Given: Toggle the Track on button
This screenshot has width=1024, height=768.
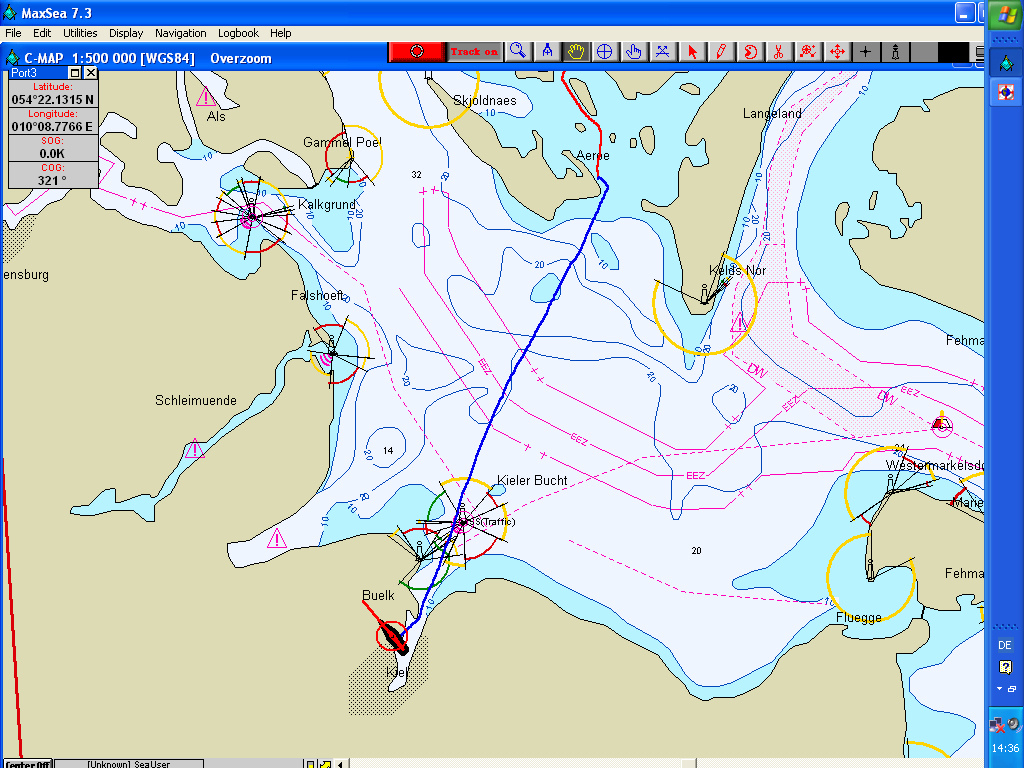Looking at the screenshot, I should [x=474, y=52].
